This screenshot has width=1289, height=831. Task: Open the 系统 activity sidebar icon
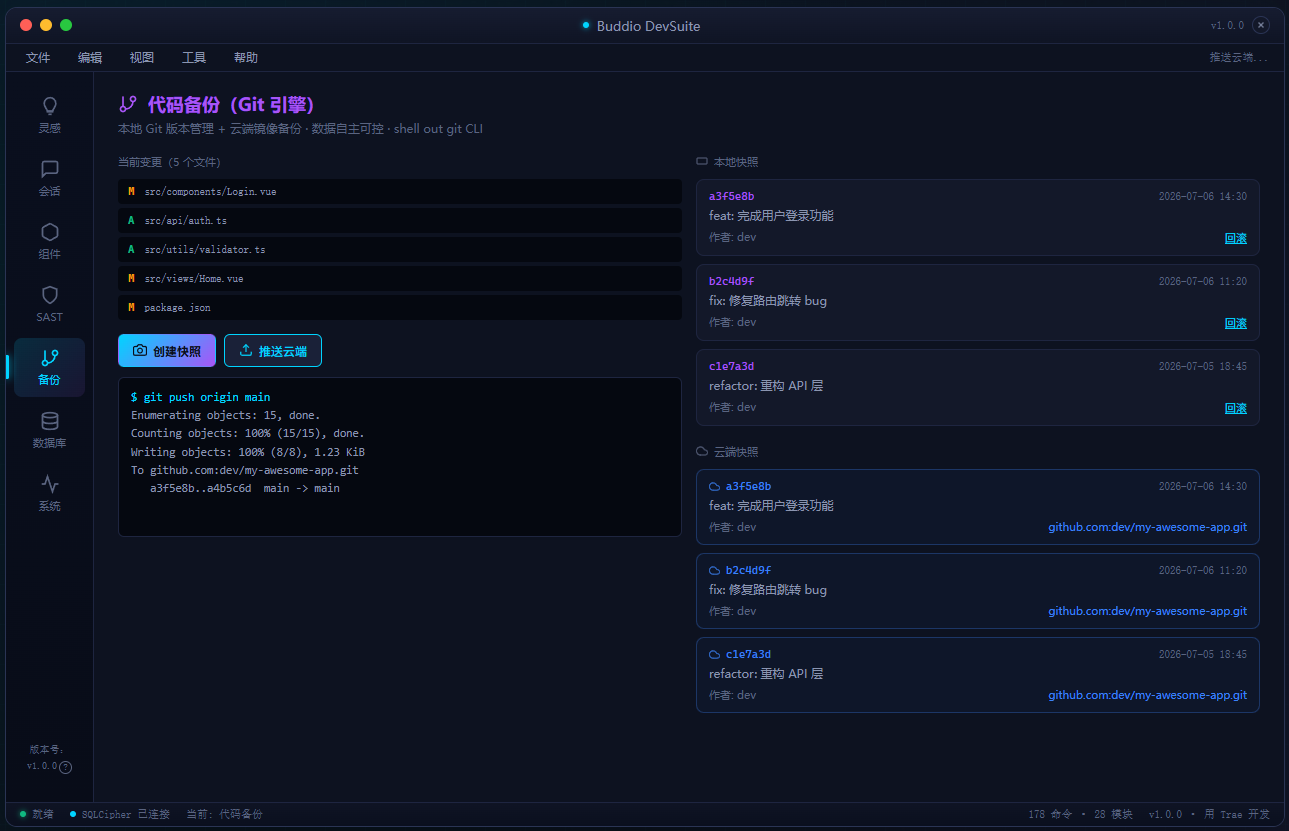click(x=49, y=492)
